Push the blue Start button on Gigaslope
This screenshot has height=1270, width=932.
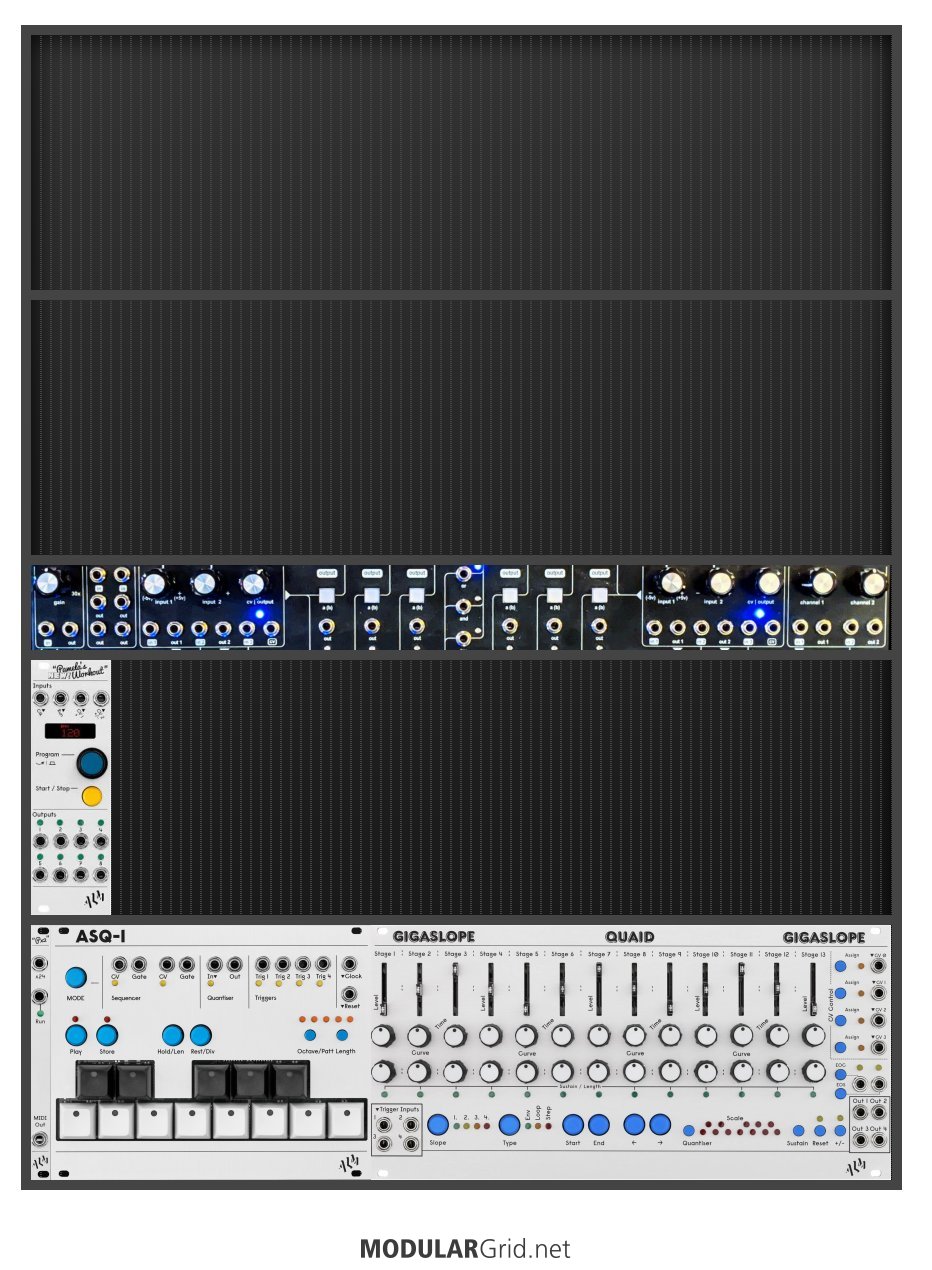573,1124
